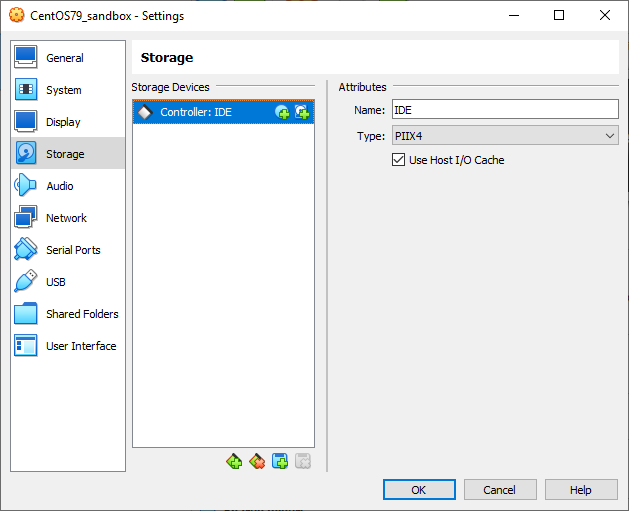Image resolution: width=629 pixels, height=511 pixels.
Task: Open the Shared Folders settings
Action: coord(82,314)
